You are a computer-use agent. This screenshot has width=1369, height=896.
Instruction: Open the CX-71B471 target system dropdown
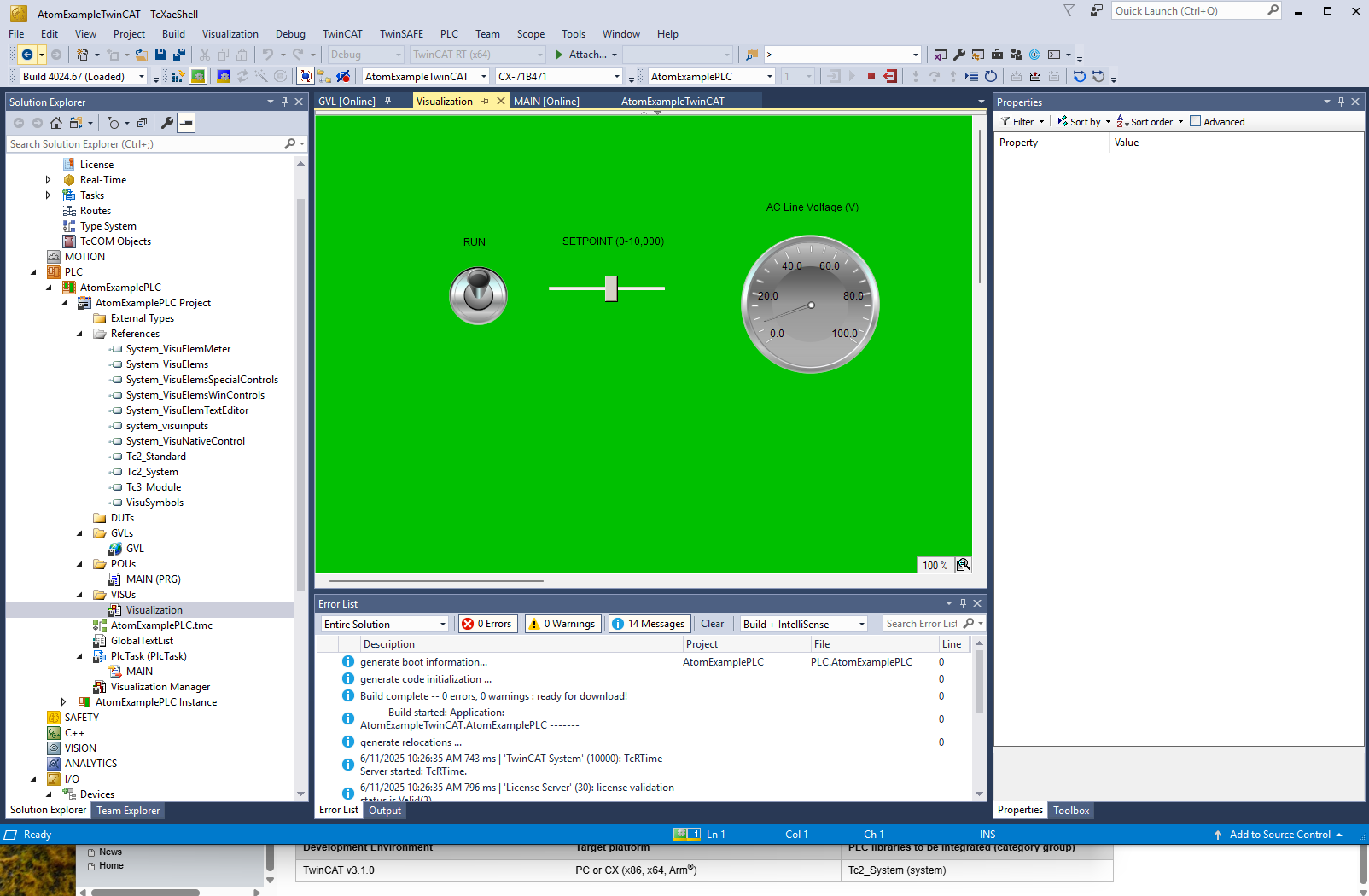559,77
